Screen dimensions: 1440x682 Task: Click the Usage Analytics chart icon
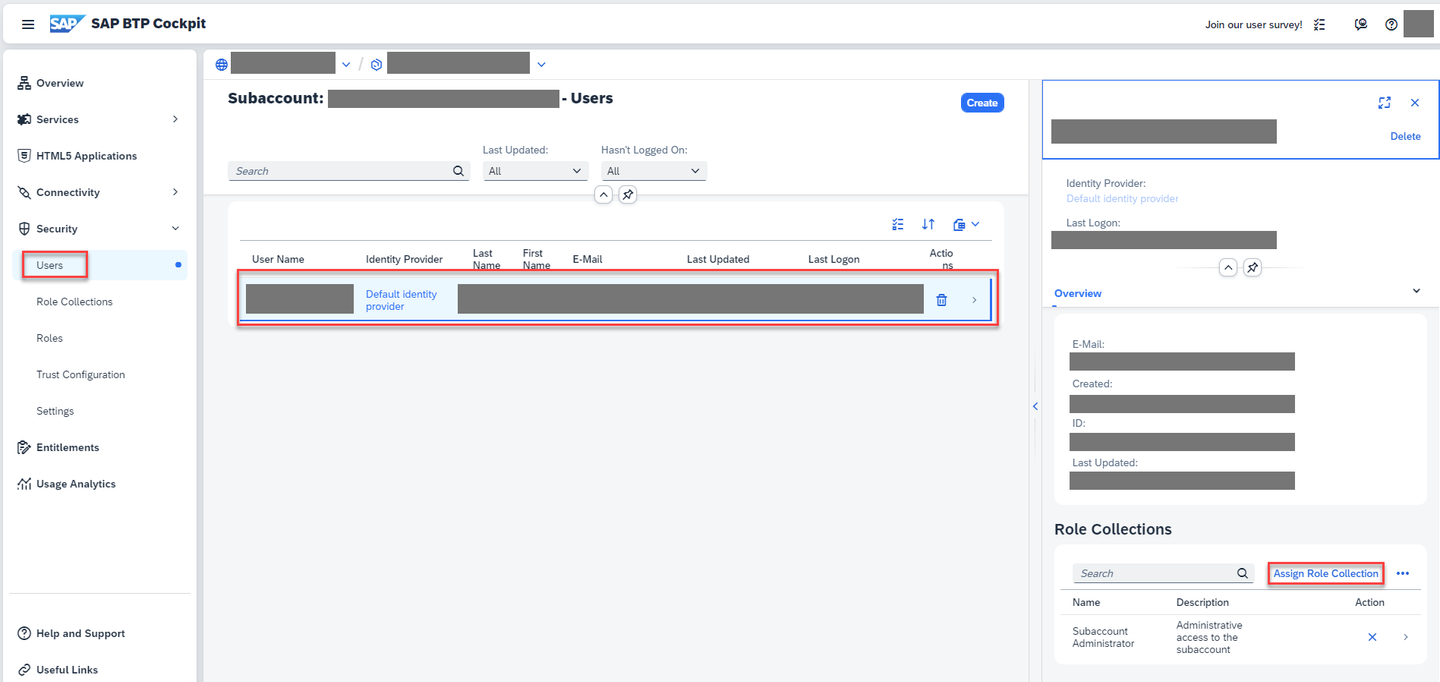pyautogui.click(x=24, y=484)
